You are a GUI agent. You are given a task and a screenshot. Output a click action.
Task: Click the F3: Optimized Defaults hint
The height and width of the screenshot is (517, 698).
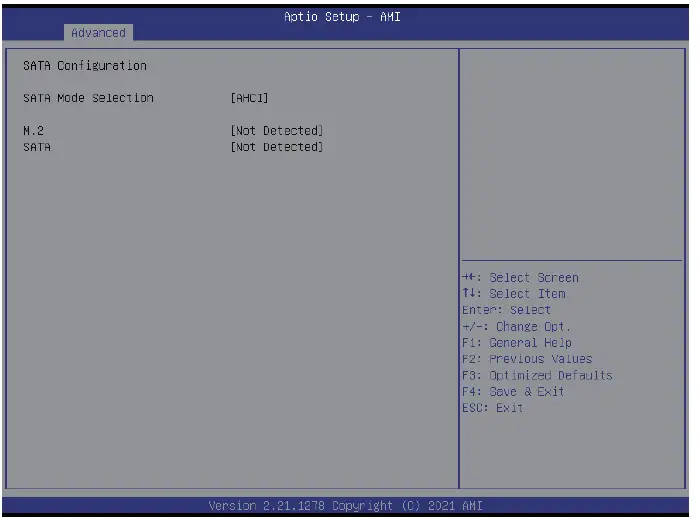click(537, 375)
